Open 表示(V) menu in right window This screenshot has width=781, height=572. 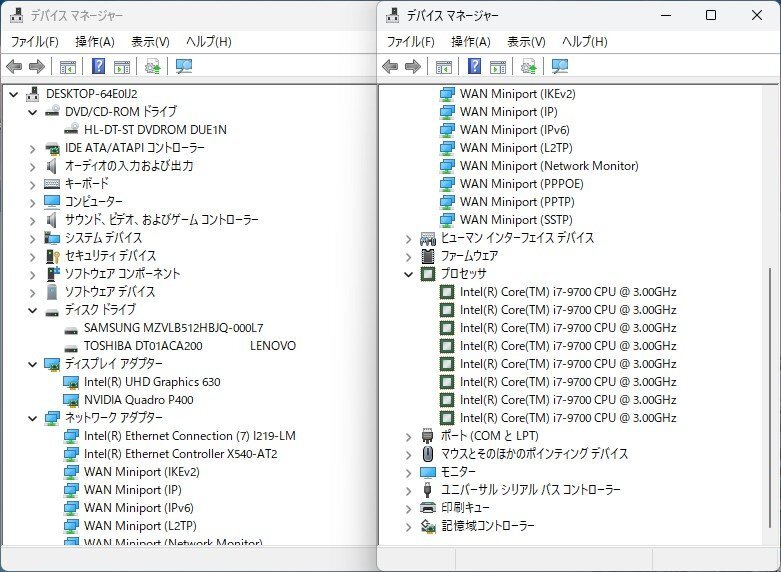click(526, 42)
